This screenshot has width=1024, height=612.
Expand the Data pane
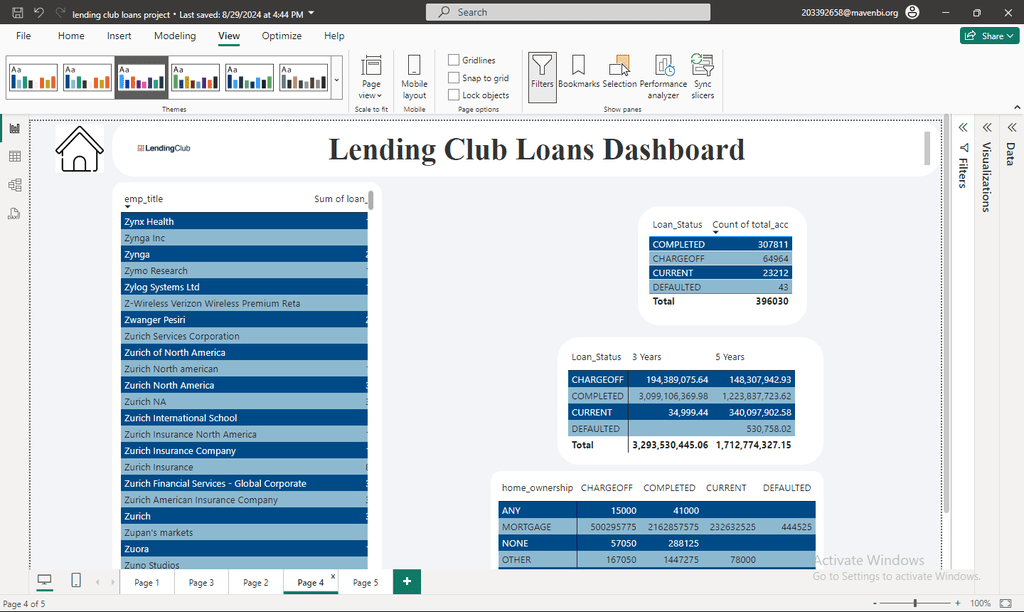1012,127
